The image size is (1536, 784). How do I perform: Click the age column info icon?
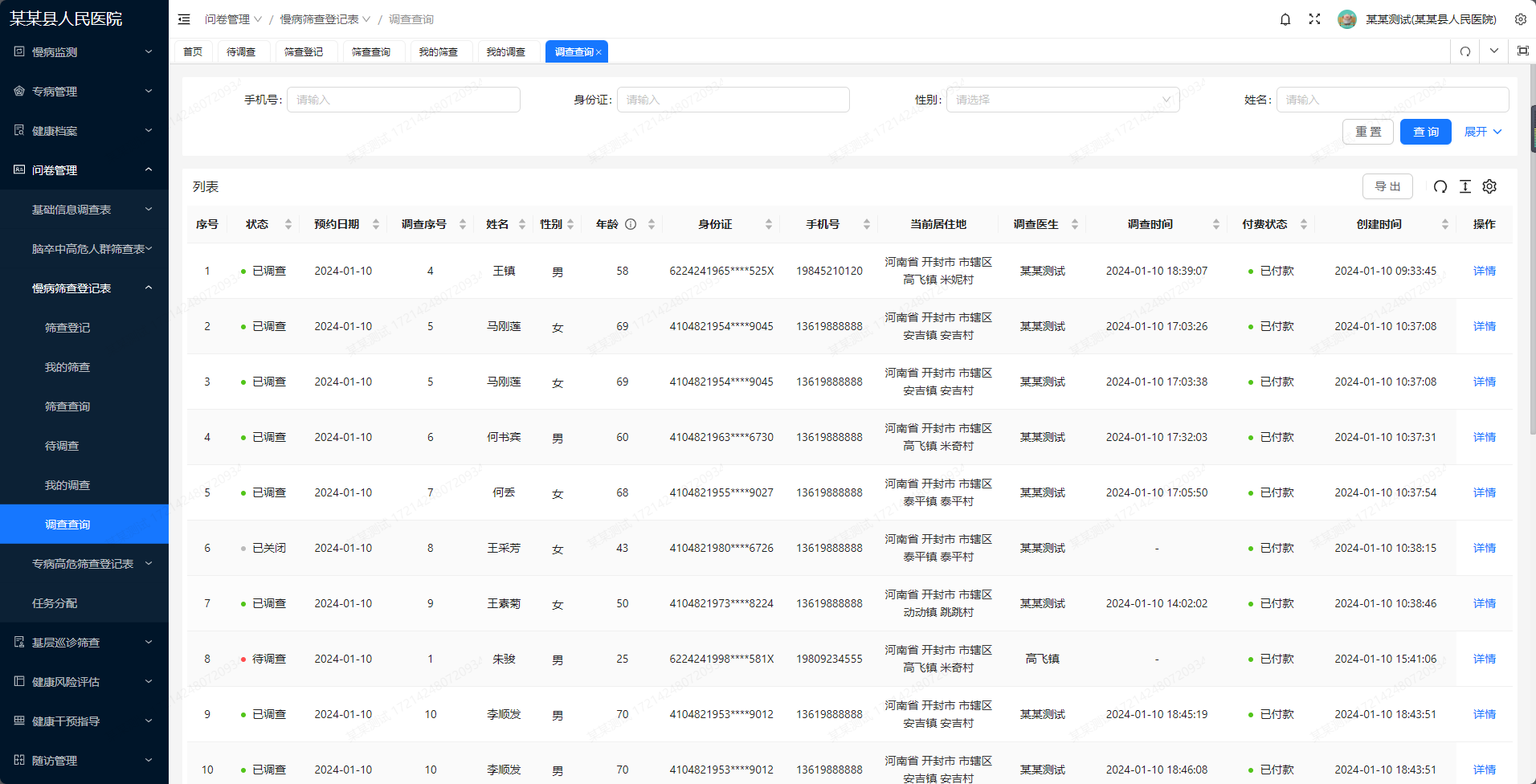(631, 224)
